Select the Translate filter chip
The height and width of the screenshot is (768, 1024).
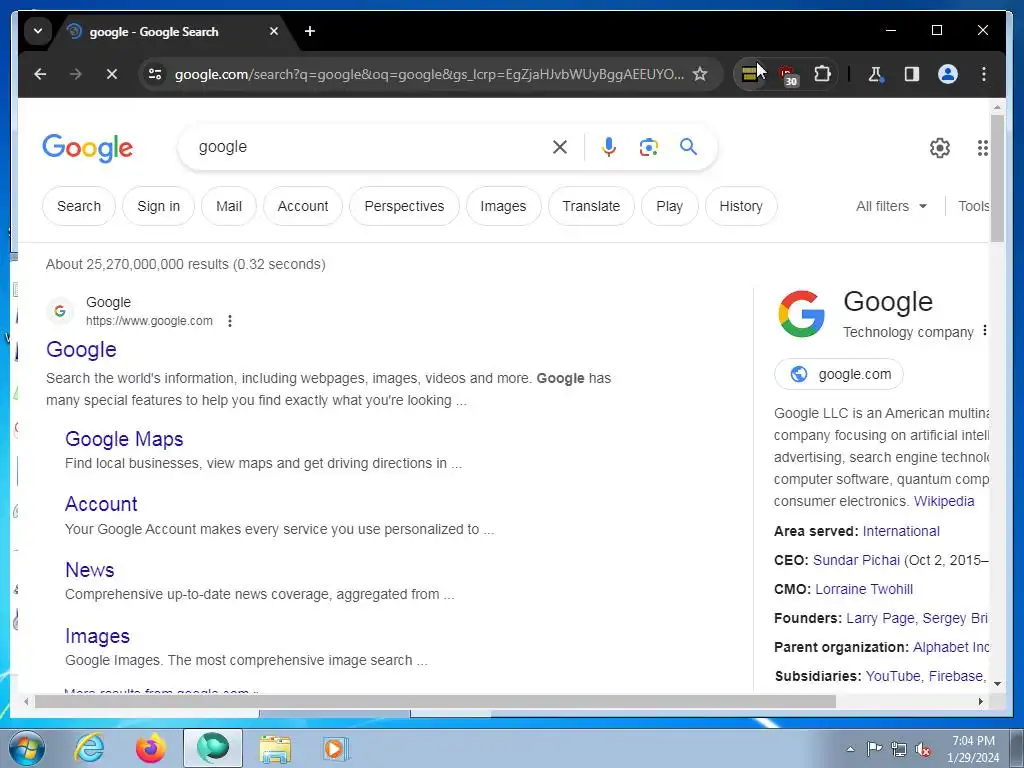[x=591, y=206]
